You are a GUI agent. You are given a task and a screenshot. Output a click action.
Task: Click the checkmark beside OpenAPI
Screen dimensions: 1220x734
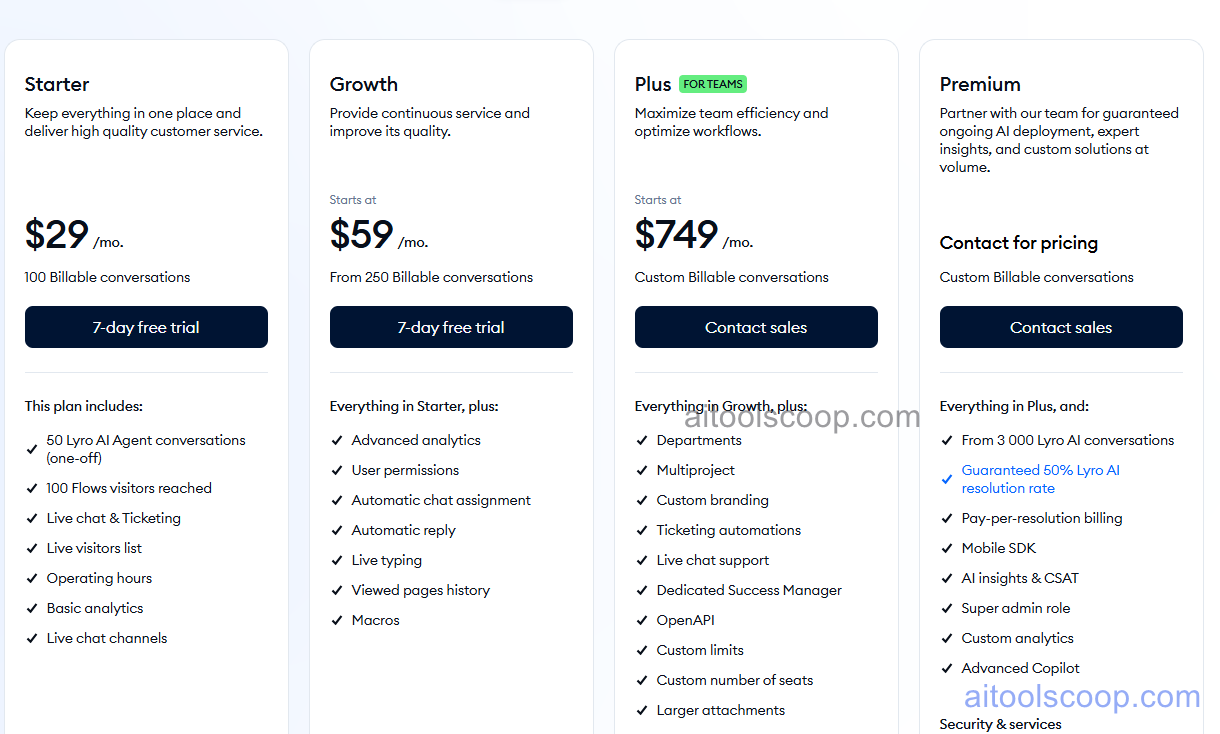642,620
